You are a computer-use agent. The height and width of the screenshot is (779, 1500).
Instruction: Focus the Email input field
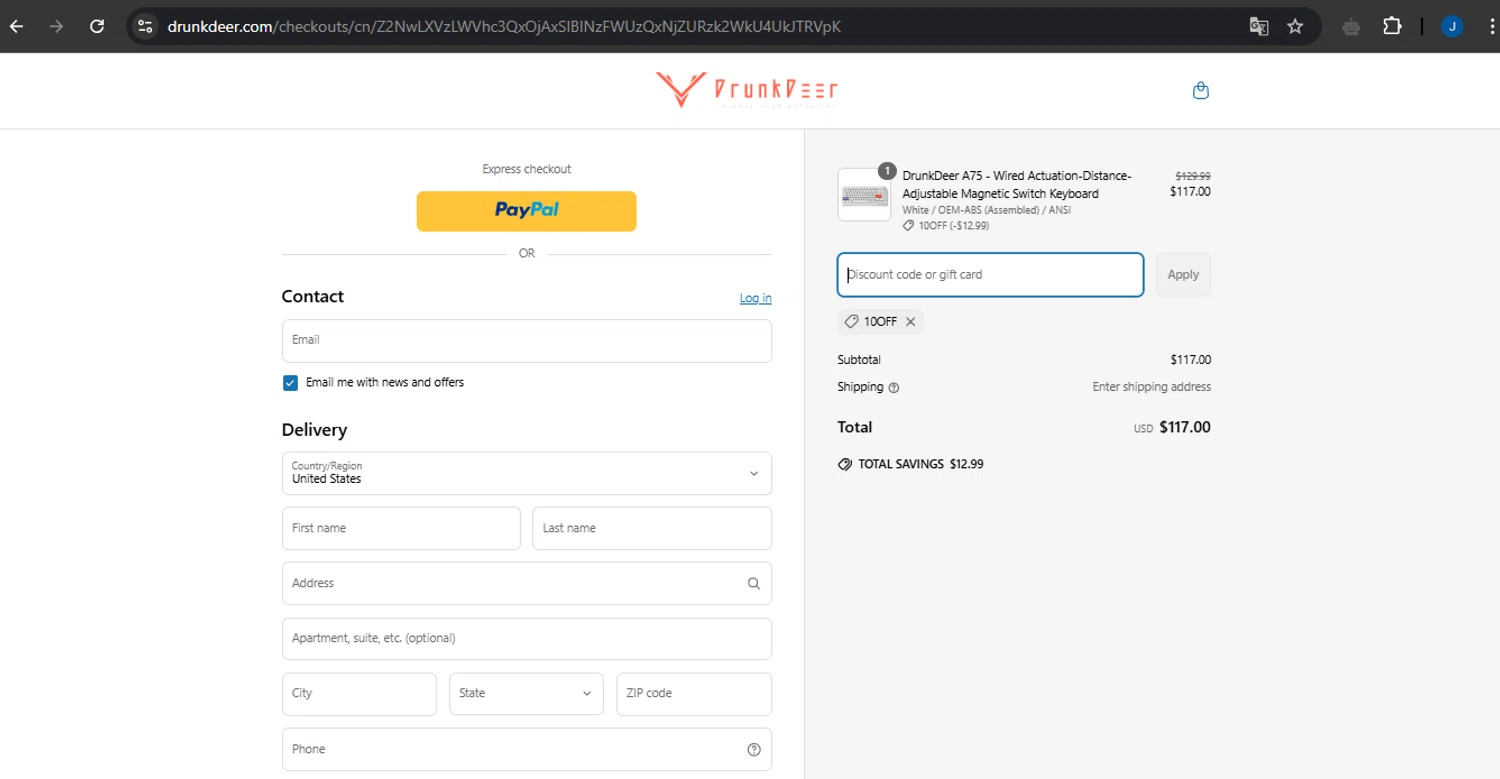click(x=527, y=341)
